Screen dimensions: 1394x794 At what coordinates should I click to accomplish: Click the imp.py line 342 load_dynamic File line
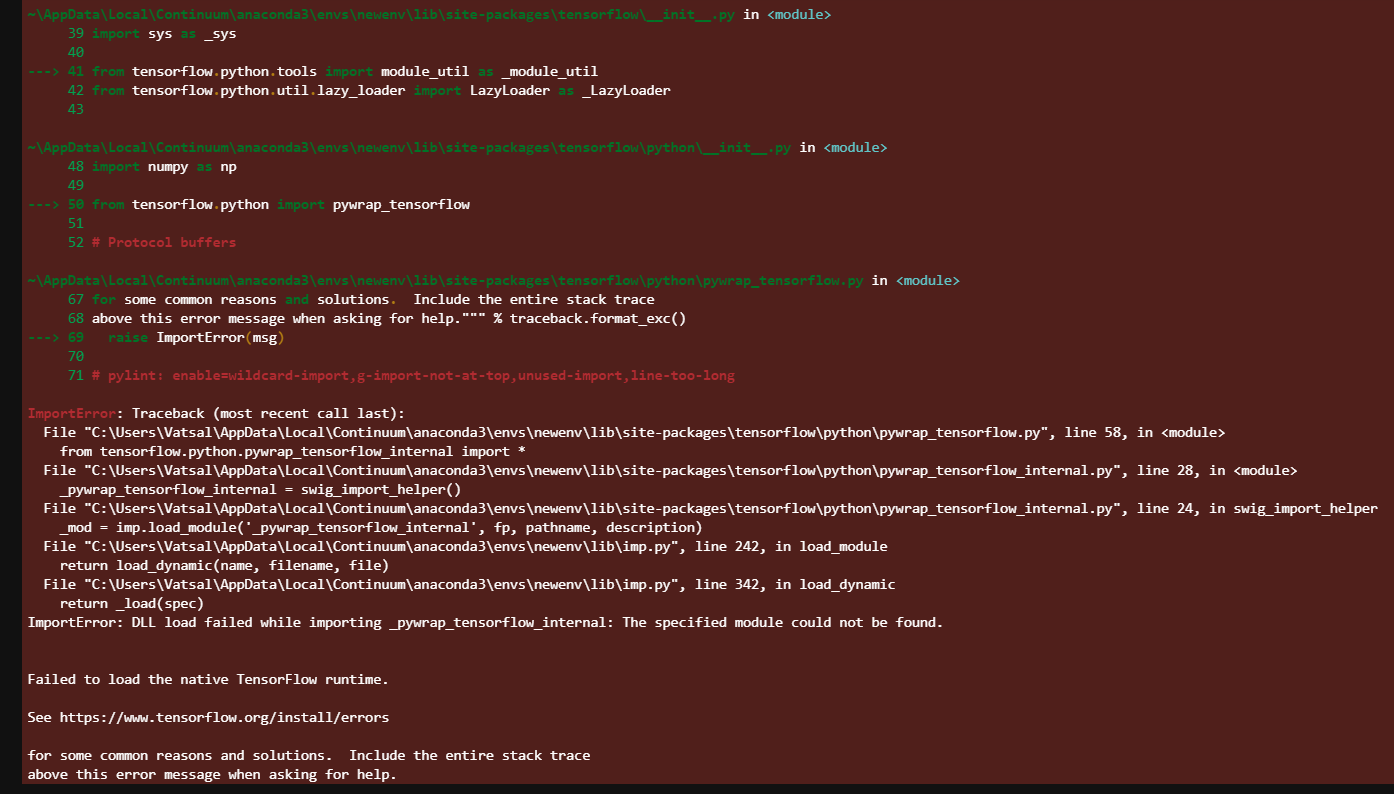[470, 585]
